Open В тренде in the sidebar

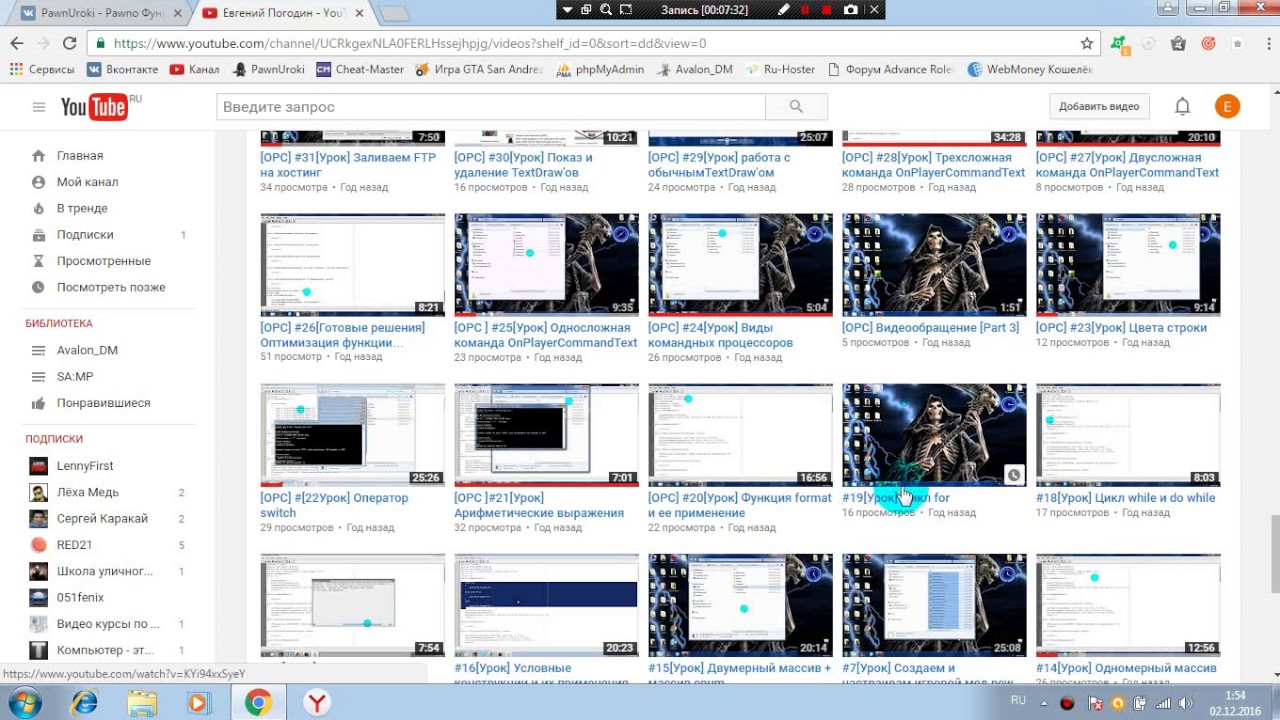(x=82, y=208)
